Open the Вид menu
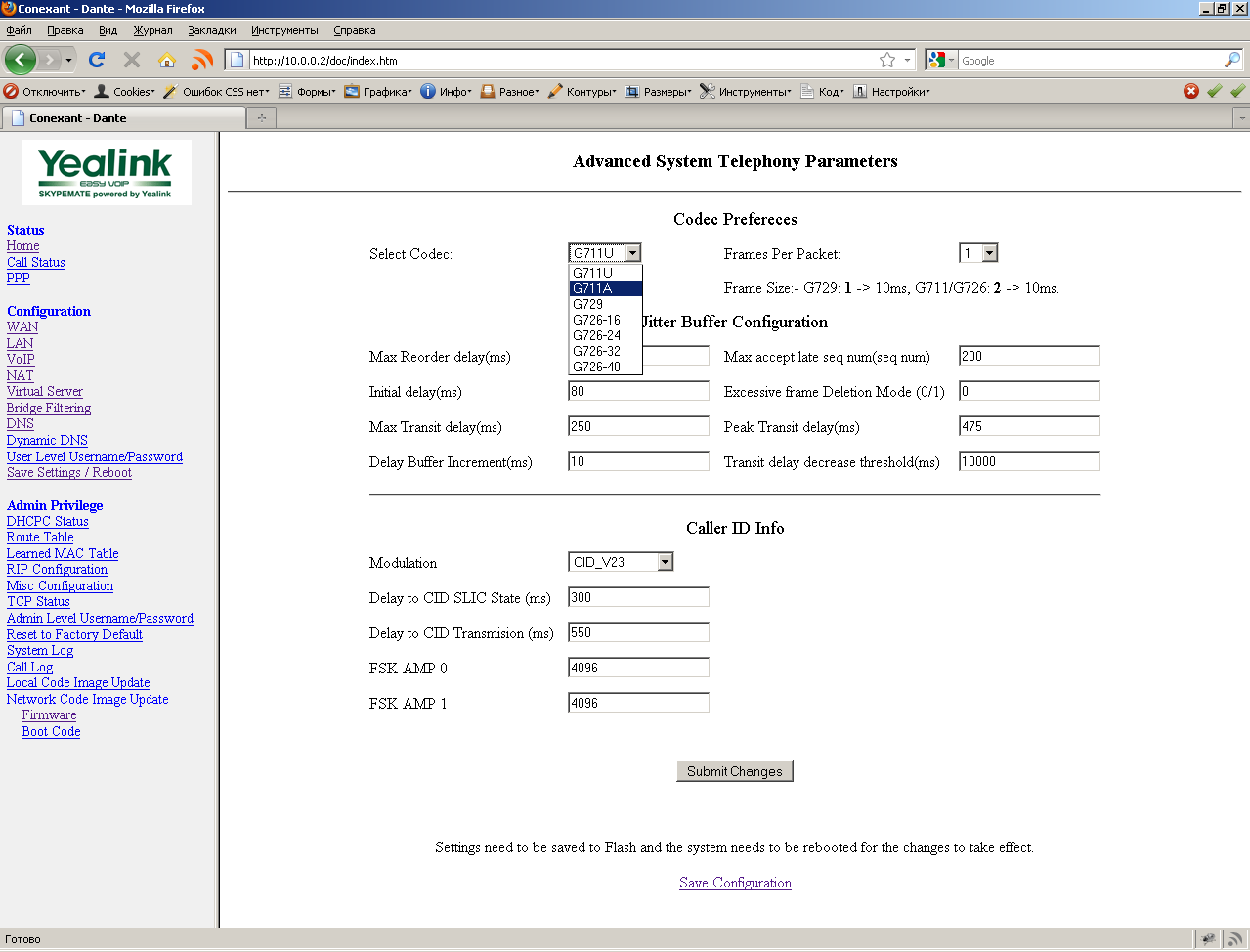This screenshot has width=1250, height=952. [108, 30]
